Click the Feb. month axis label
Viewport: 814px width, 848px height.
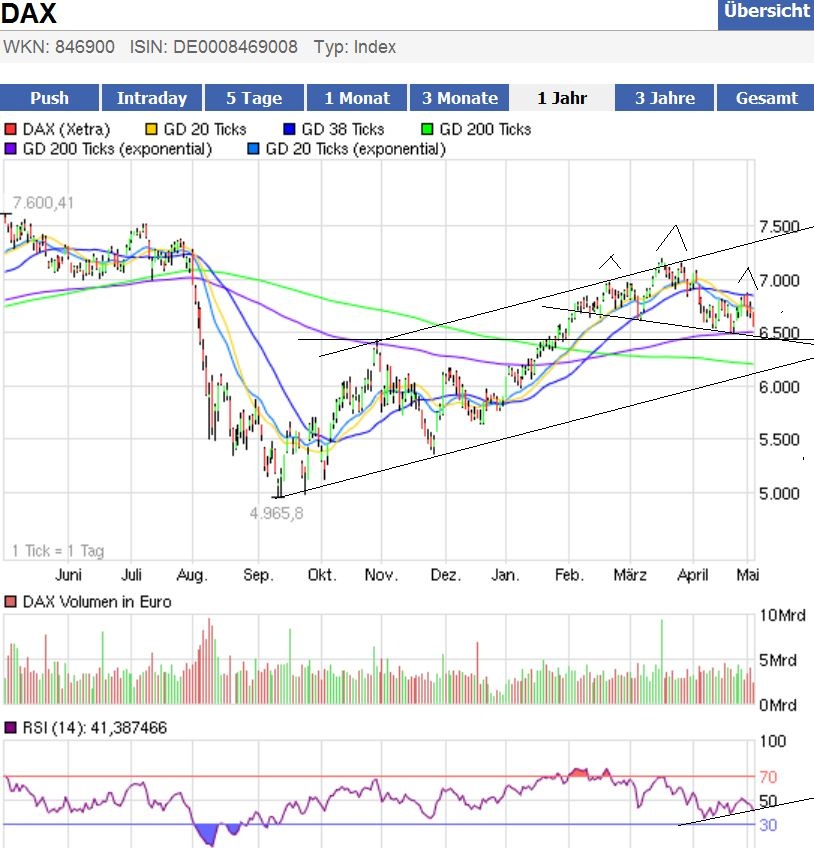[x=570, y=575]
